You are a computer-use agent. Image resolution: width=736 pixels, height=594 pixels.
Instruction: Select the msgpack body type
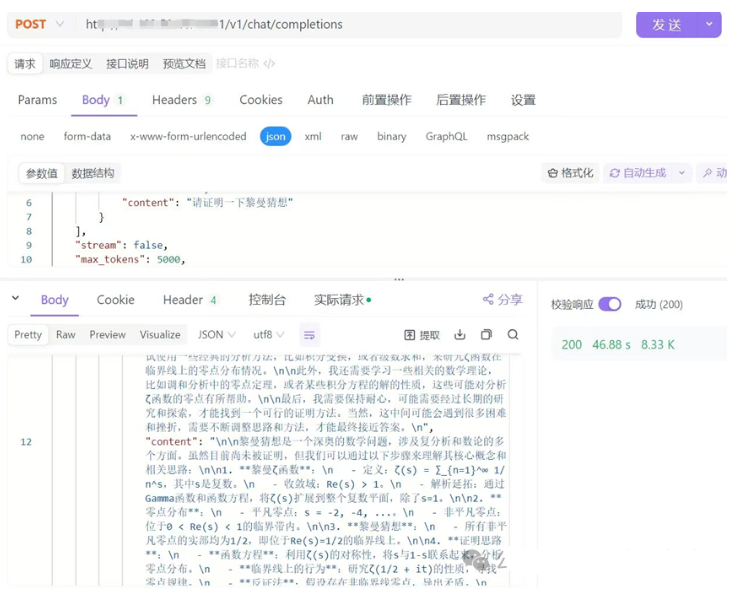coord(508,137)
